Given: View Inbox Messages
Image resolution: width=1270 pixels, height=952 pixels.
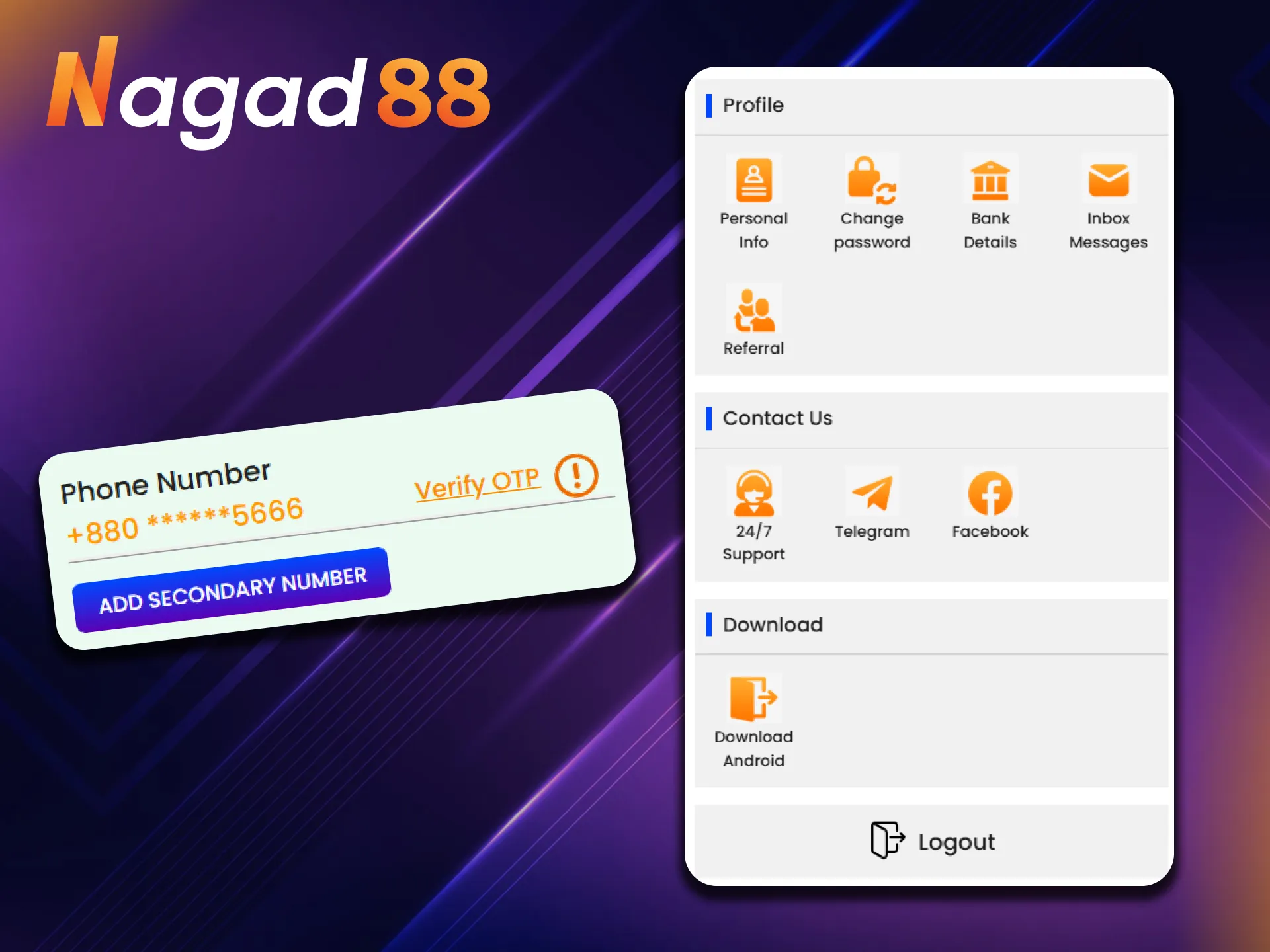Looking at the screenshot, I should coord(1109,201).
